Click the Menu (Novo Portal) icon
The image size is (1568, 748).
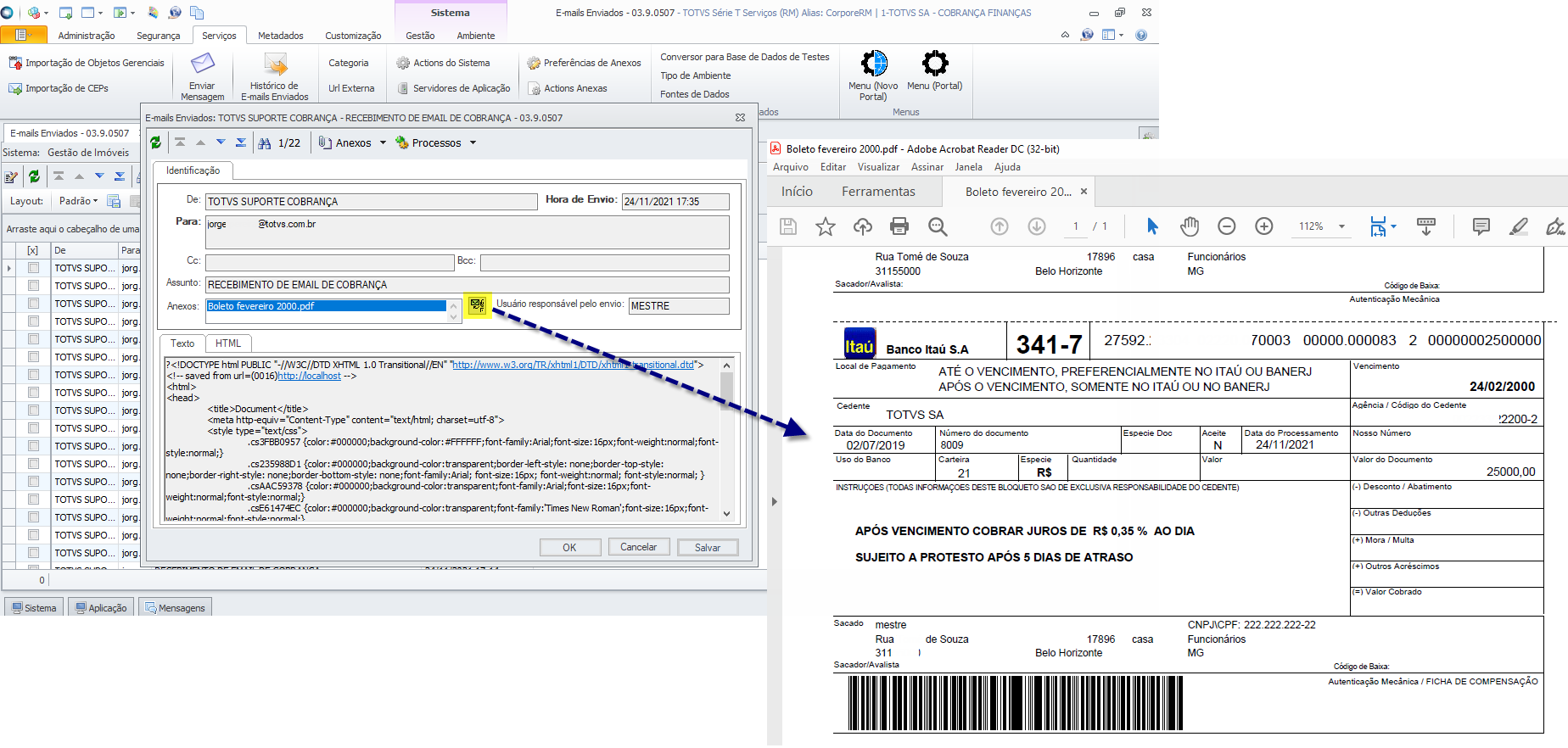(x=874, y=64)
